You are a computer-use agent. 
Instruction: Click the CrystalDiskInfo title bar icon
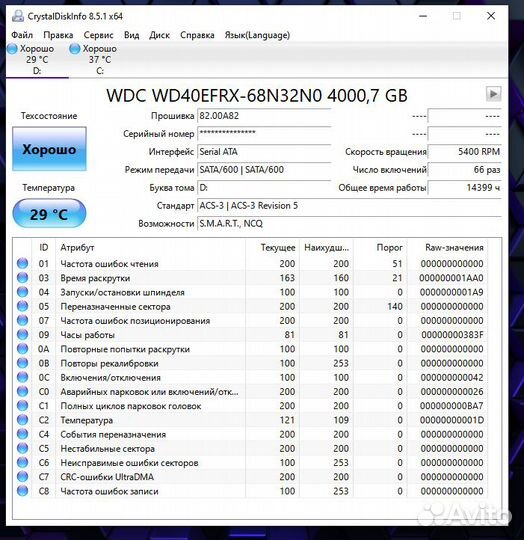point(18,16)
